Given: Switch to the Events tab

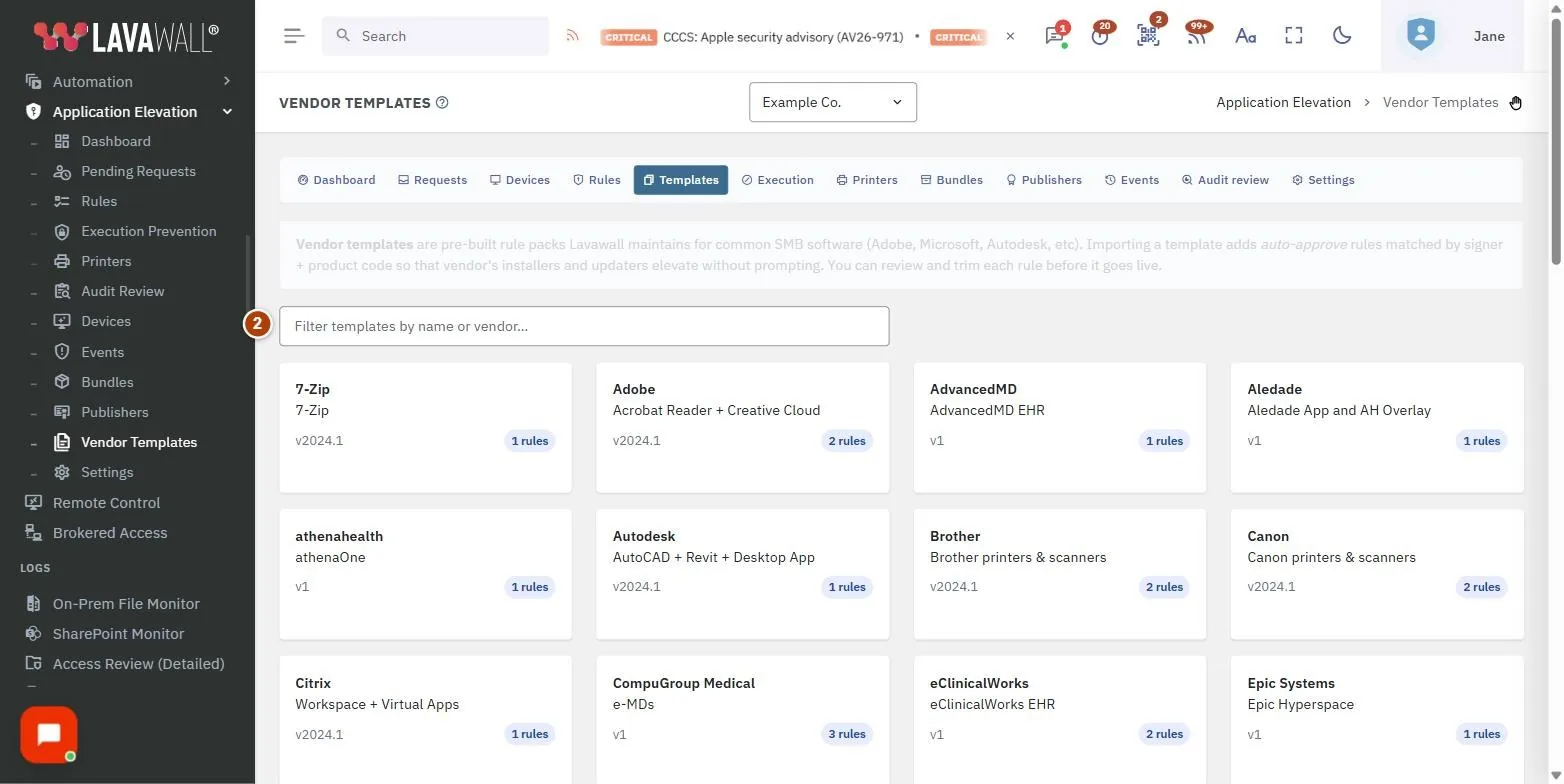Looking at the screenshot, I should [1132, 180].
